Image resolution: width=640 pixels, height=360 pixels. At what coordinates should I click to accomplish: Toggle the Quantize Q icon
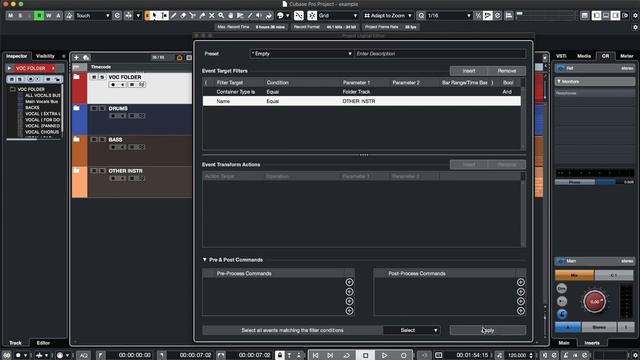421,16
